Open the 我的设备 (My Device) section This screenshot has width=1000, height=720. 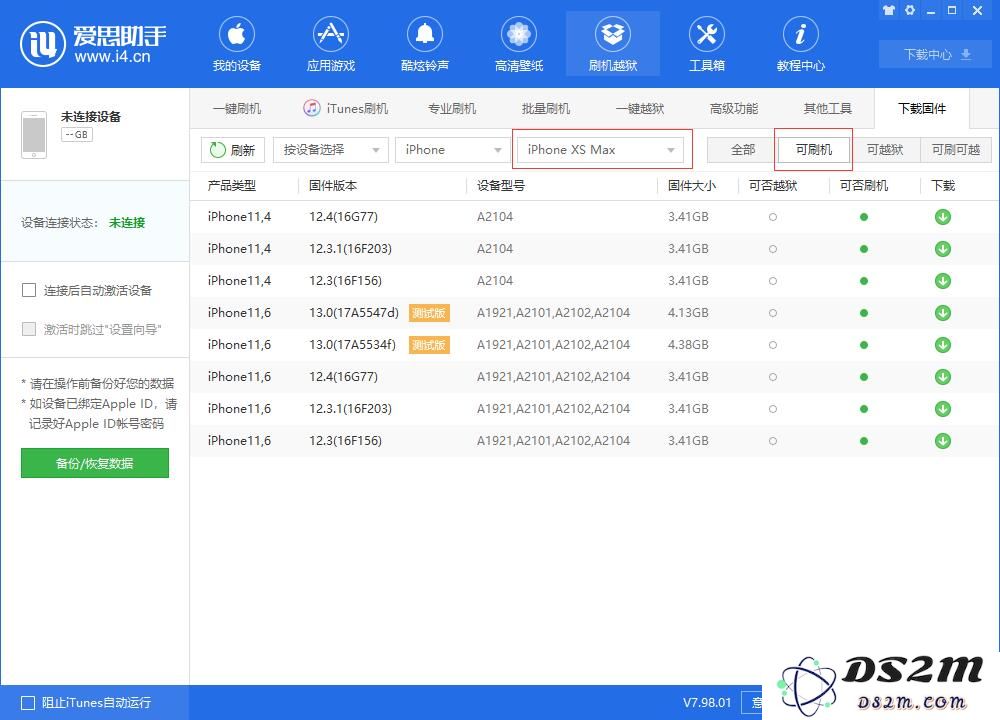[237, 44]
